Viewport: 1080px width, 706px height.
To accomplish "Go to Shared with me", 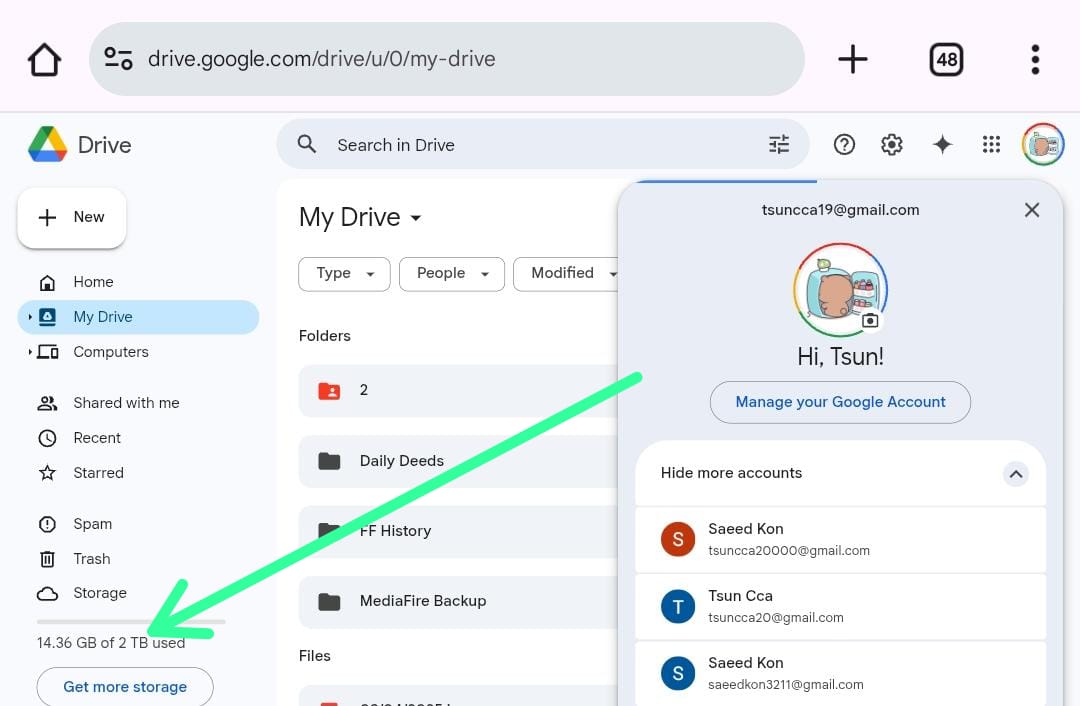I will point(126,403).
